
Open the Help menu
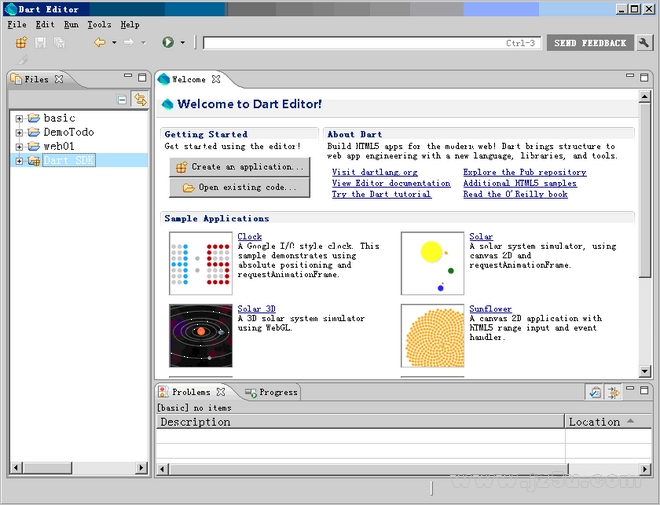tap(130, 24)
